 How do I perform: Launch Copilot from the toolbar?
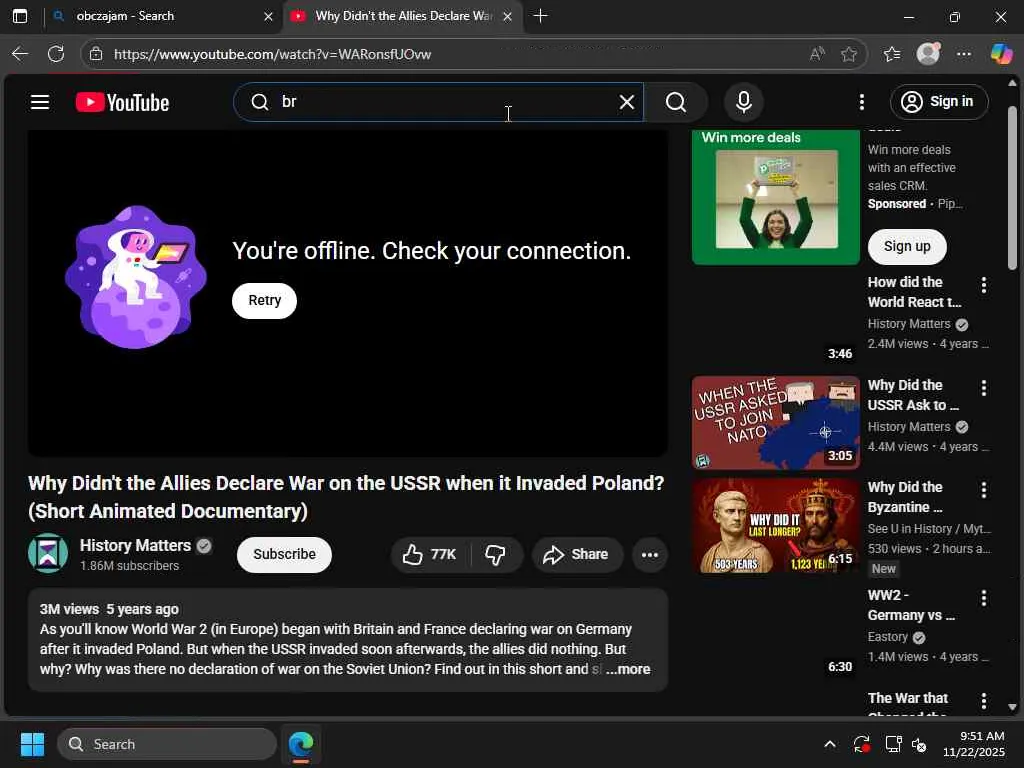coord(1001,54)
